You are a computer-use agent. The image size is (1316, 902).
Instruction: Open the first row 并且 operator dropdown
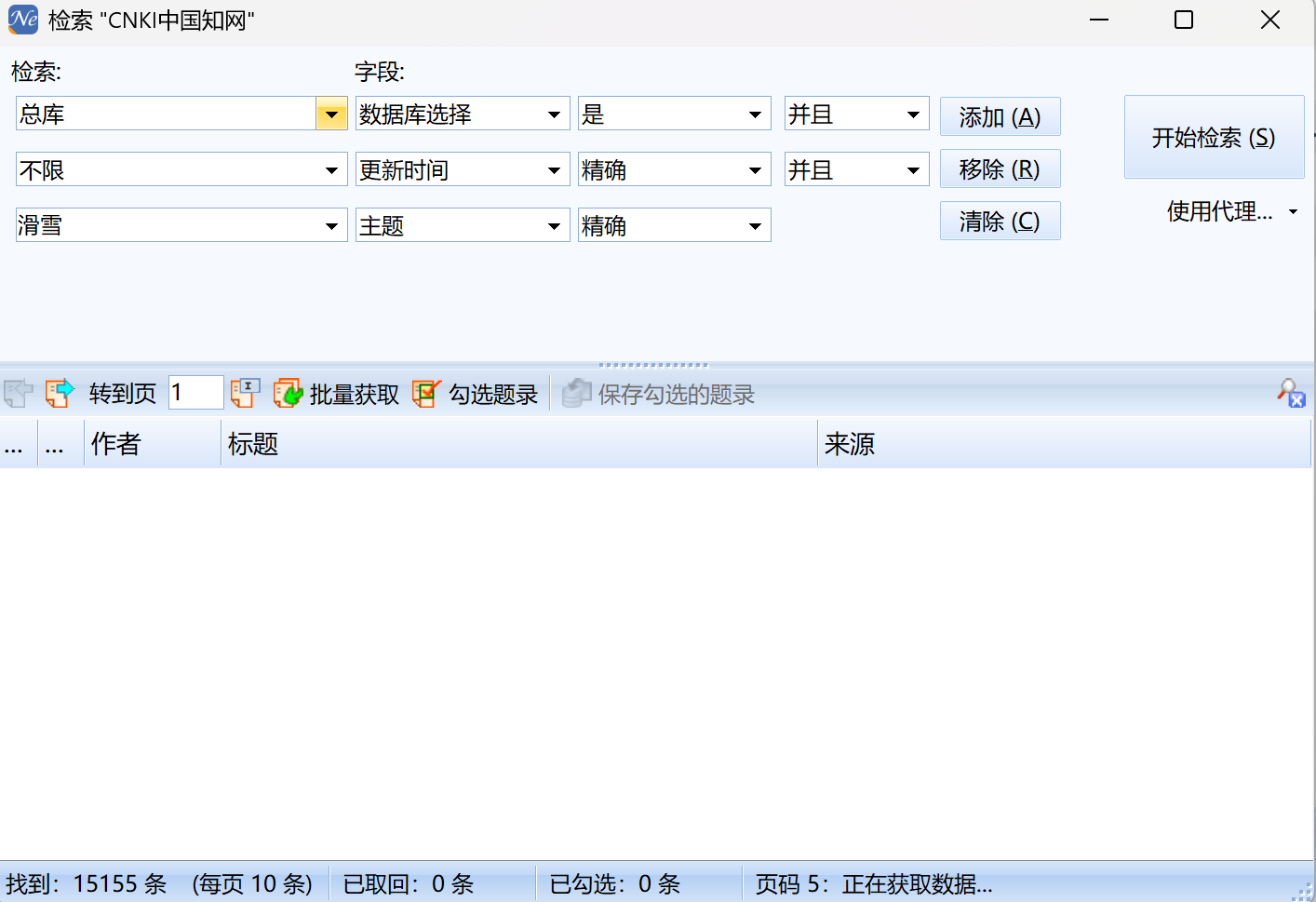click(x=913, y=114)
